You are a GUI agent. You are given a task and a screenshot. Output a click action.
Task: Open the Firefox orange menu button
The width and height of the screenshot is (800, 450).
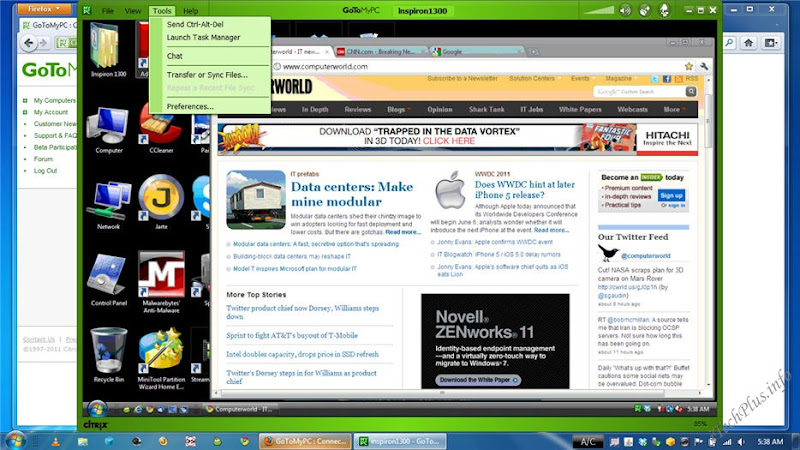(x=44, y=9)
